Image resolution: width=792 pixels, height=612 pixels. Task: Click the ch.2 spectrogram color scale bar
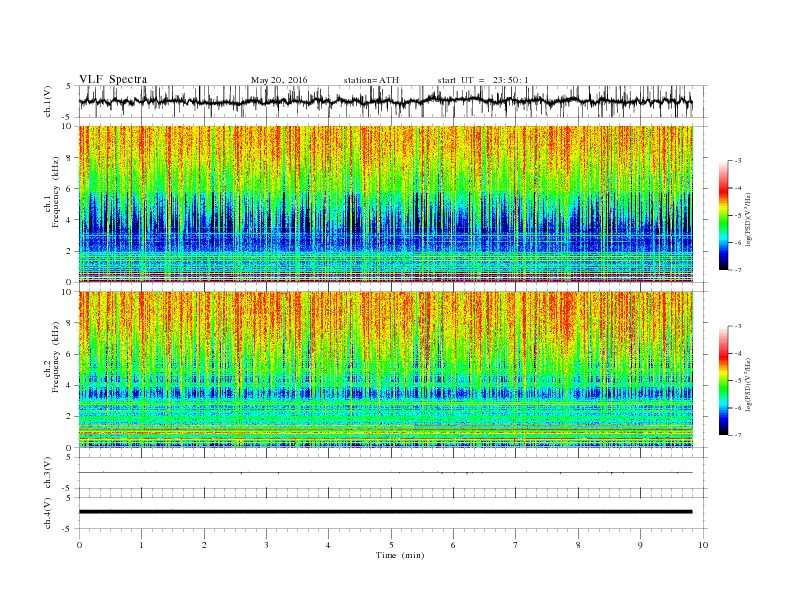pos(724,380)
